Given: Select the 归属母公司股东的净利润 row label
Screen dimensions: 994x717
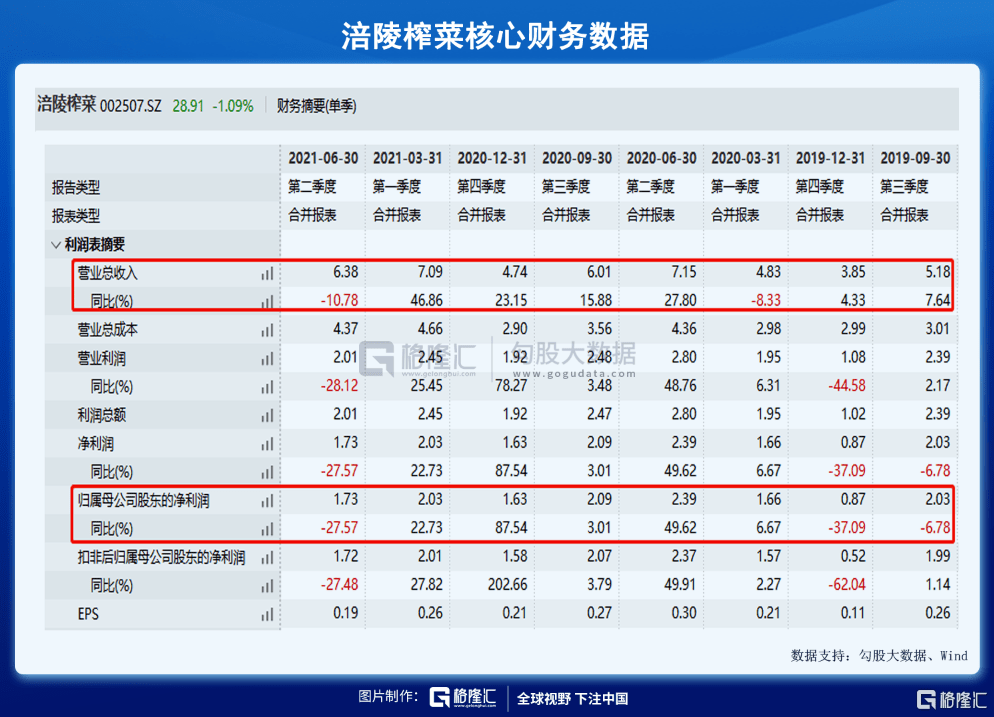Looking at the screenshot, I should pos(143,500).
